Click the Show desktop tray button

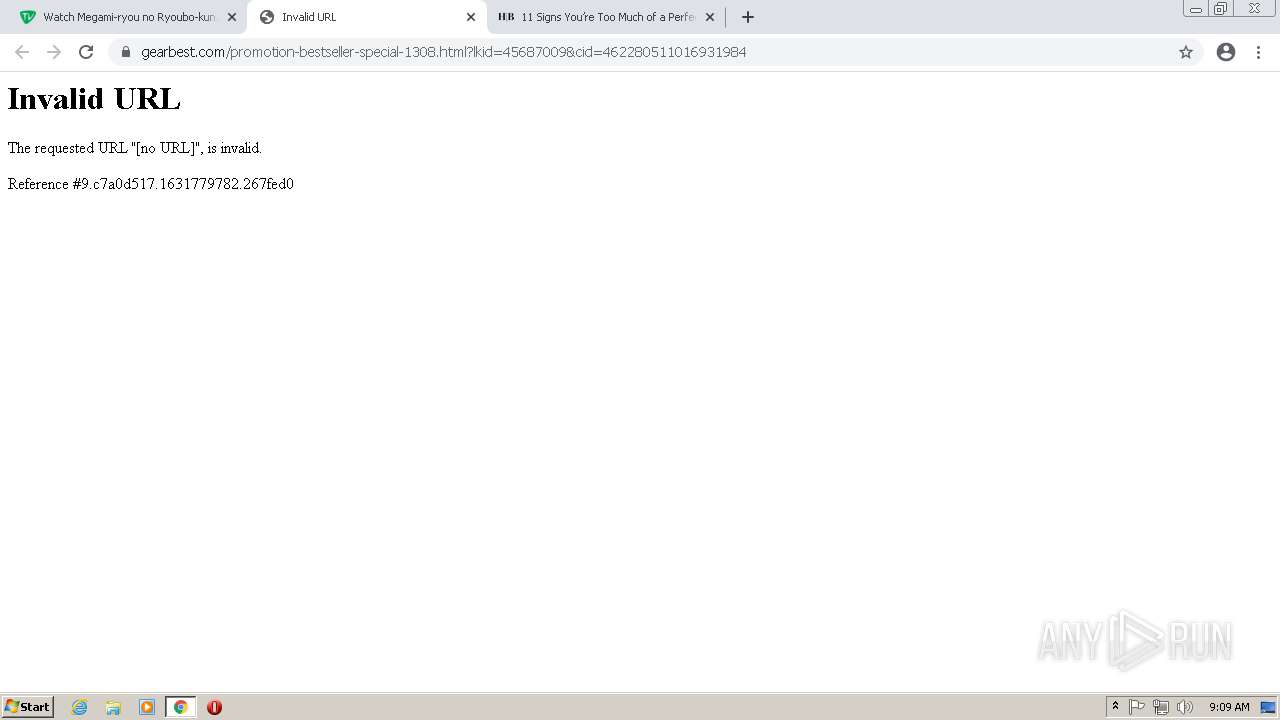[x=1269, y=707]
